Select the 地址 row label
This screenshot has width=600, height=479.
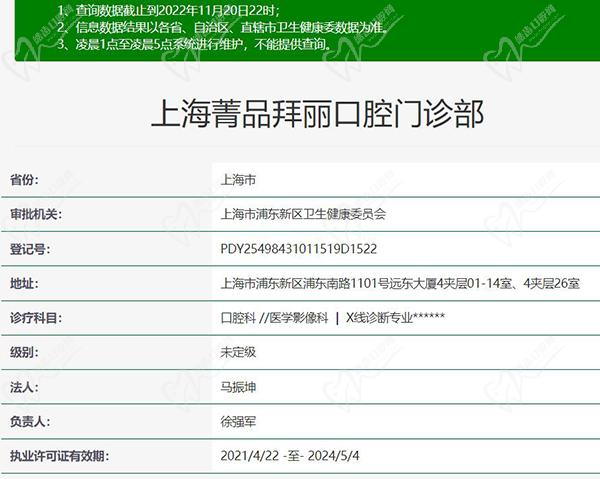pos(24,284)
